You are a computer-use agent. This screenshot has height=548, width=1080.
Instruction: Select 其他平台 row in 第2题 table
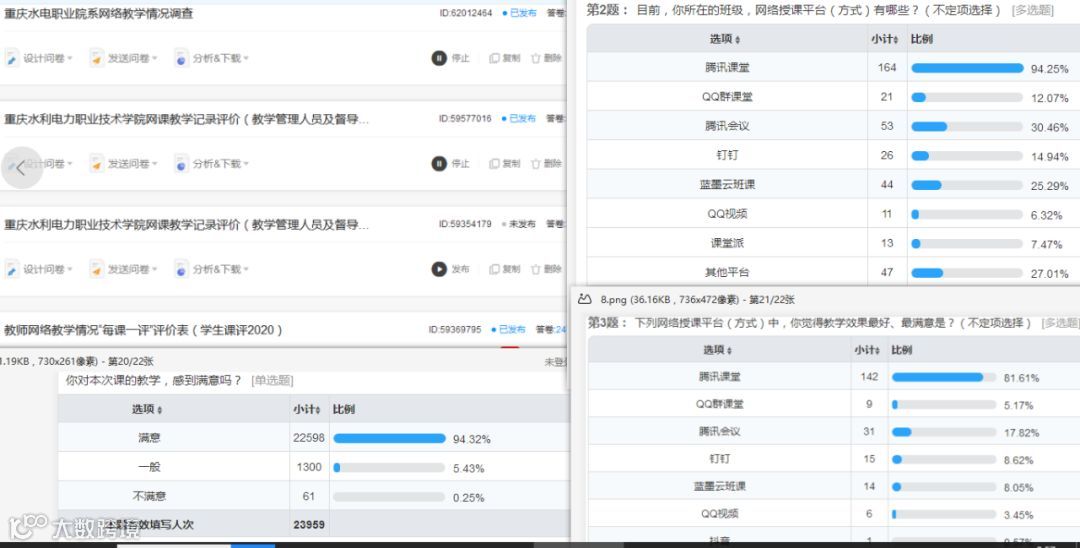833,272
